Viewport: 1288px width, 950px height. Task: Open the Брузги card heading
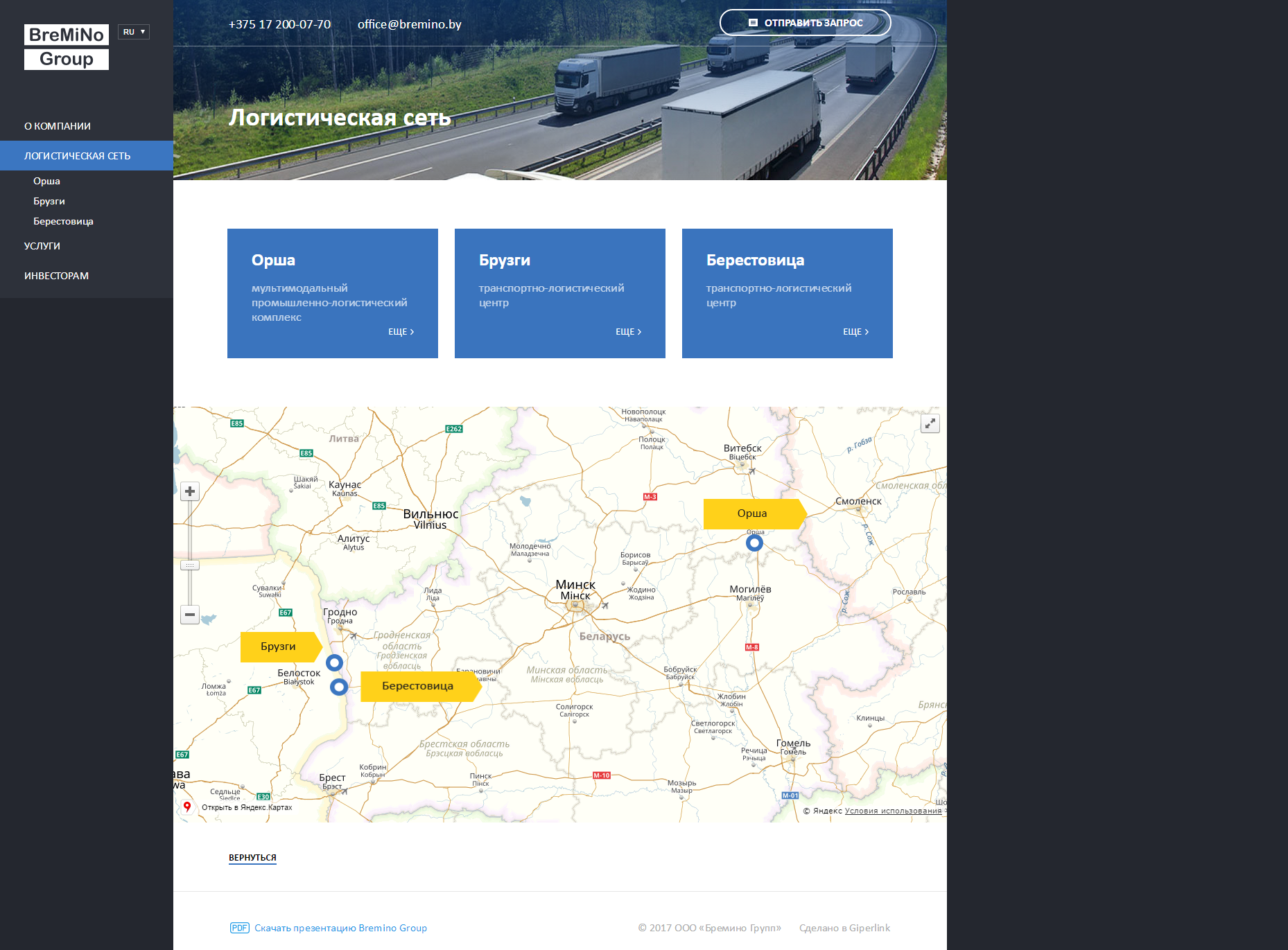tap(505, 260)
